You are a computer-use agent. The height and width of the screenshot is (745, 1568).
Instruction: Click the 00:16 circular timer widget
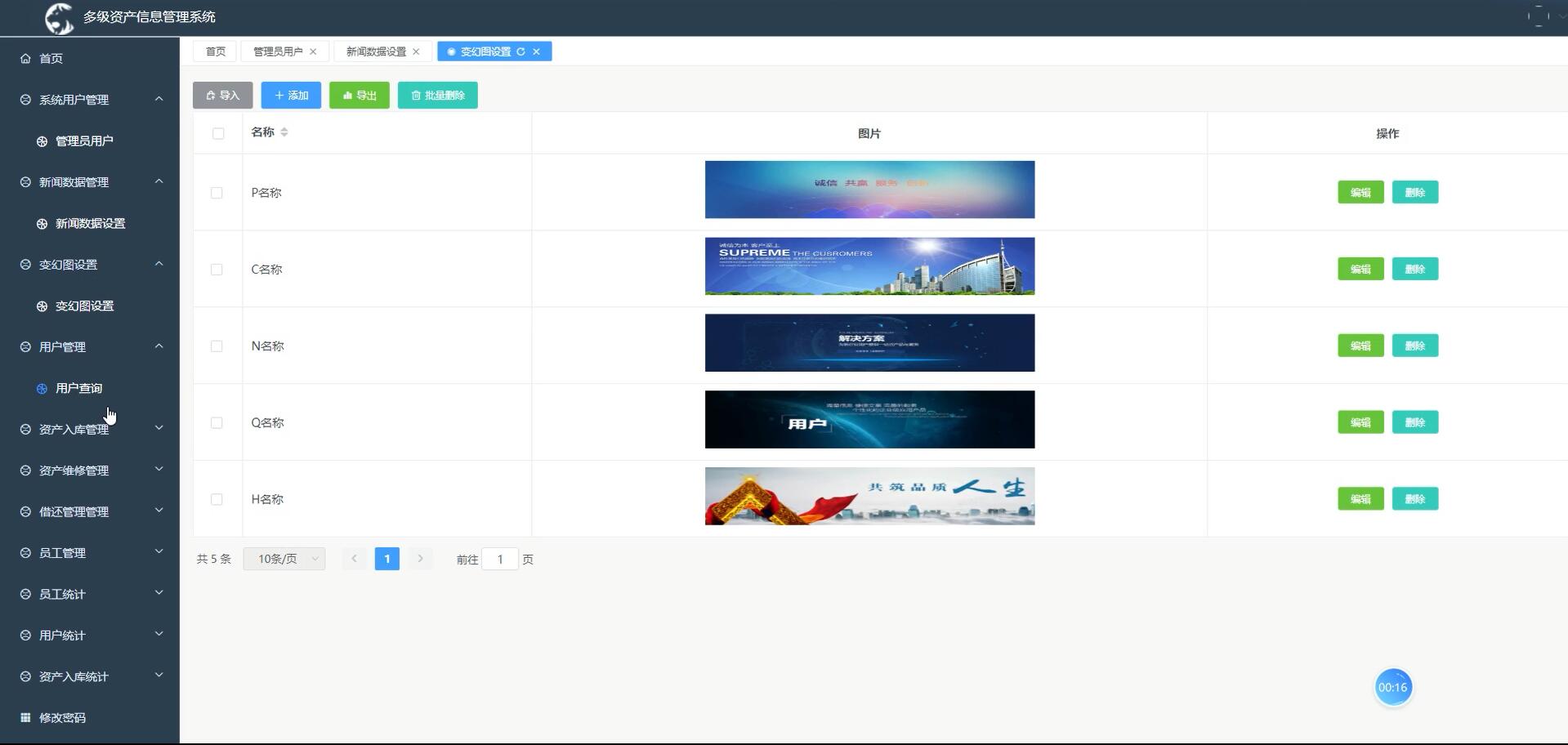pos(1393,686)
